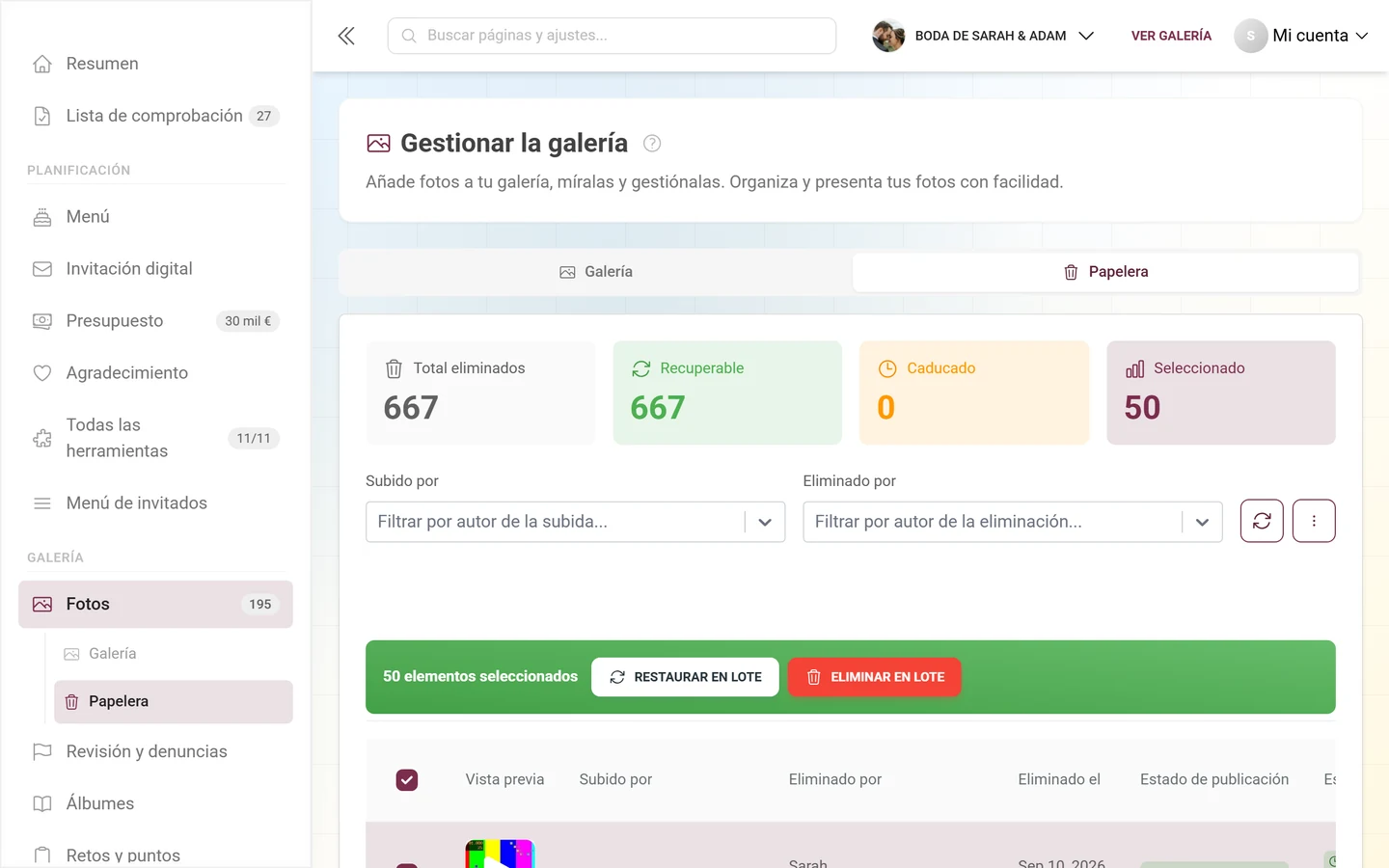Image resolution: width=1389 pixels, height=868 pixels.
Task: Click the Eliminado el column header
Action: click(x=1059, y=779)
